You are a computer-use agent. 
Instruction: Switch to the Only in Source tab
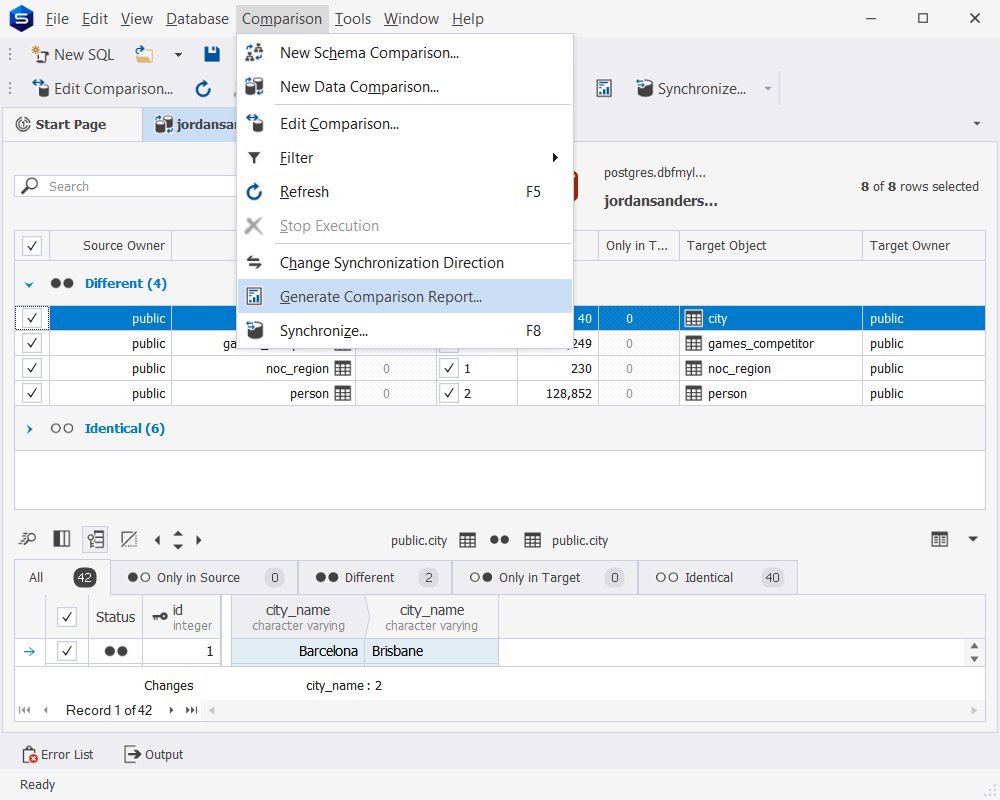[204, 577]
